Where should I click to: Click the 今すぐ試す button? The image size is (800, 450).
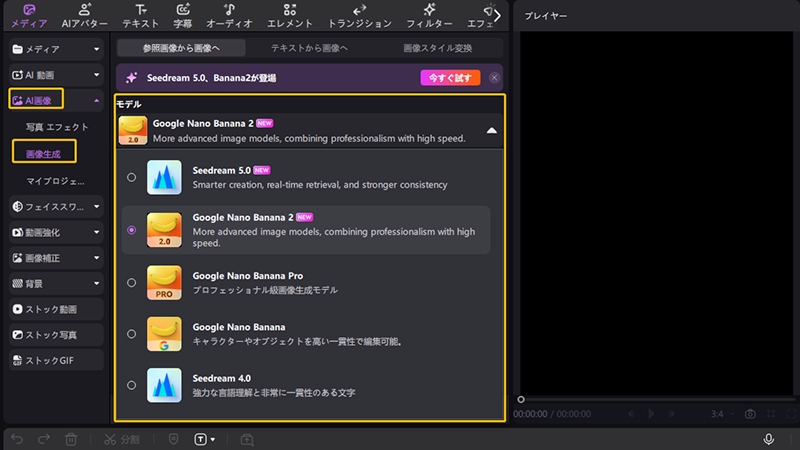[450, 78]
